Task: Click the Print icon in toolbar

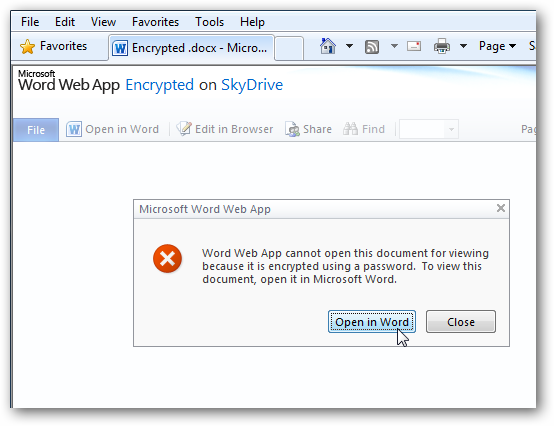Action: 442,46
